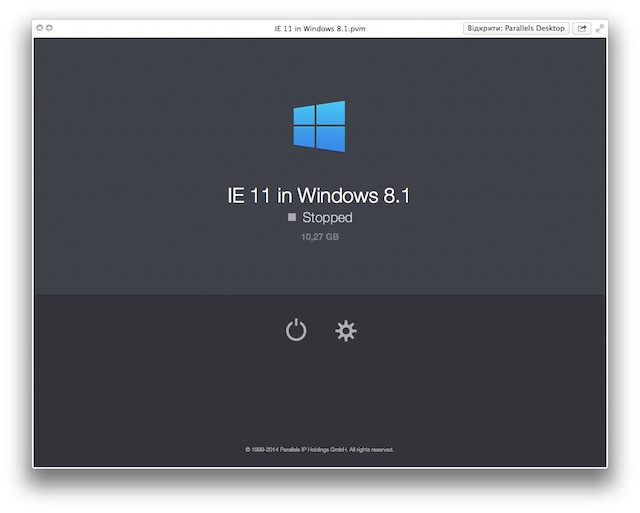The image size is (640, 513).
Task: Click the VM name IE 11 in Windows 8.1
Action: click(x=319, y=195)
